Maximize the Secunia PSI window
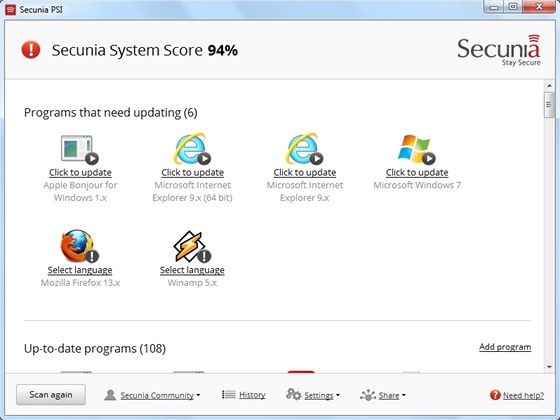Viewport: 560px width, 420px height. click(x=513, y=6)
